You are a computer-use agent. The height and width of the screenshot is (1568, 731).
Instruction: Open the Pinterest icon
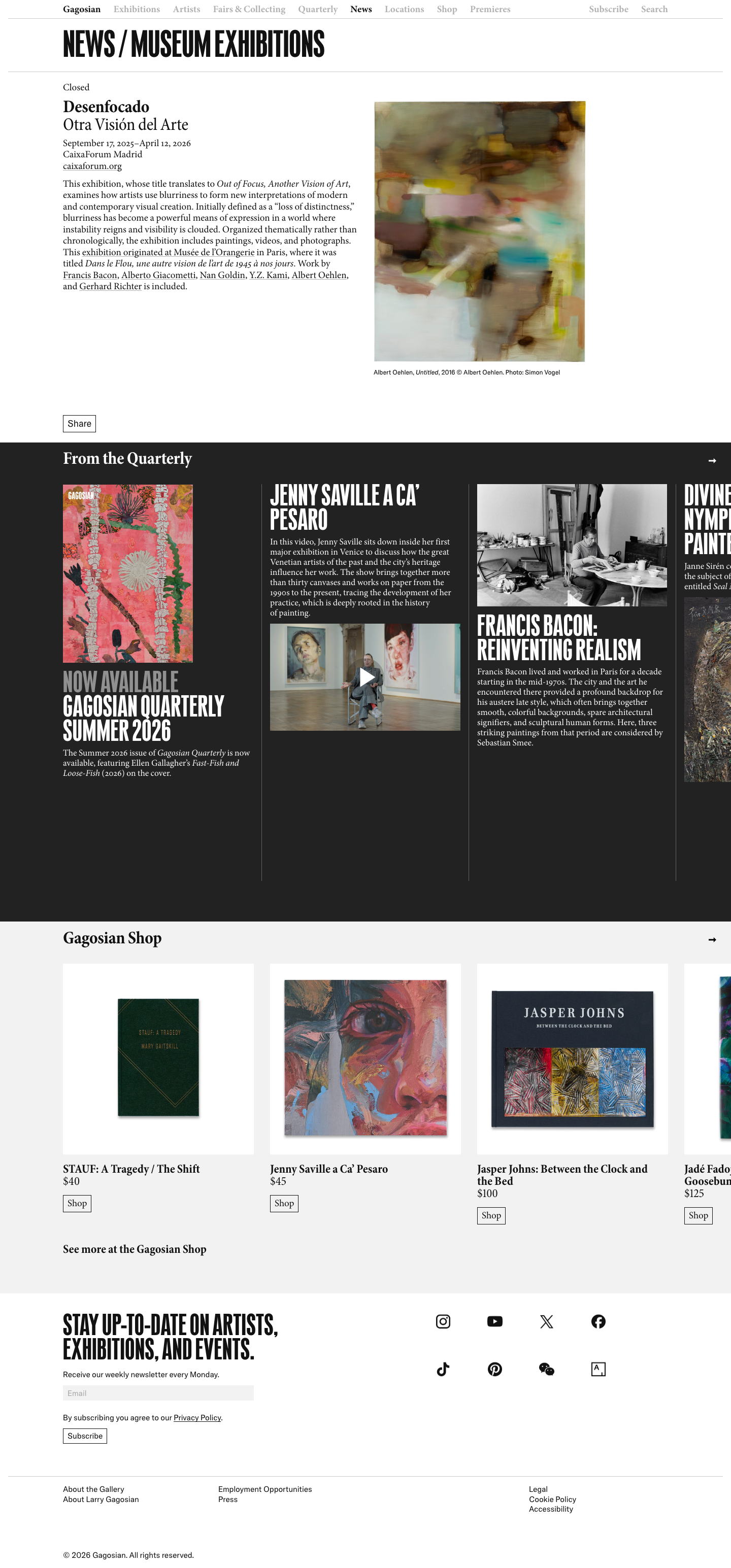pos(494,1369)
